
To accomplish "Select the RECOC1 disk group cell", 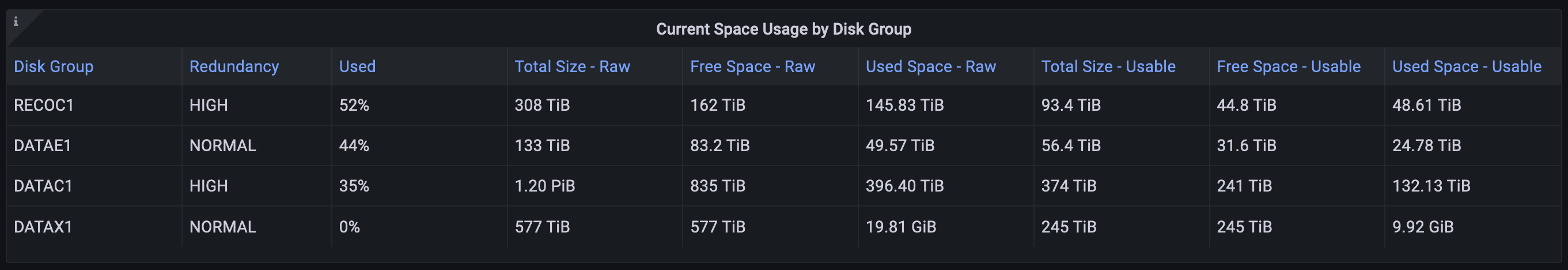I will (44, 106).
